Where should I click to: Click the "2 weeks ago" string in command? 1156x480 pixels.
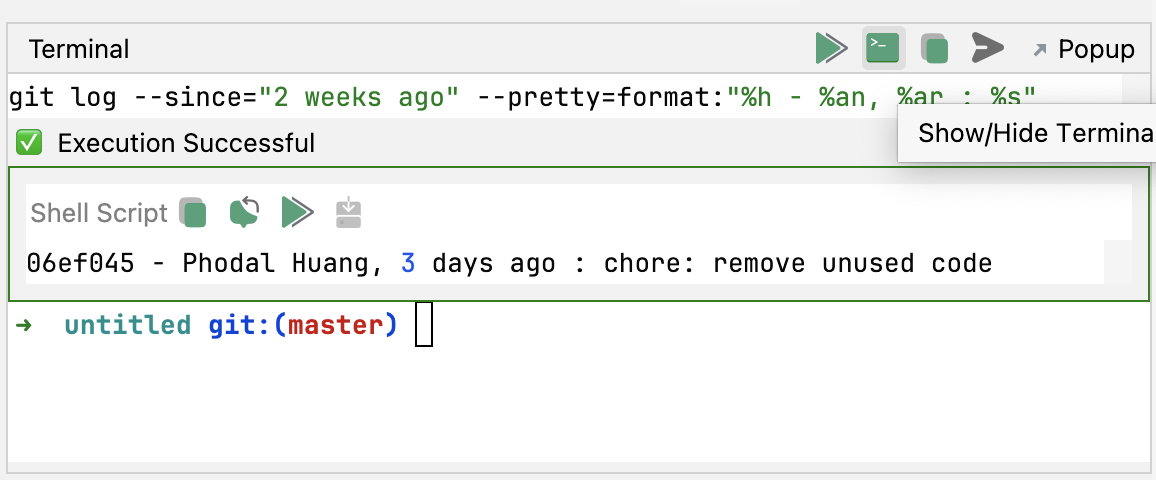pos(359,97)
